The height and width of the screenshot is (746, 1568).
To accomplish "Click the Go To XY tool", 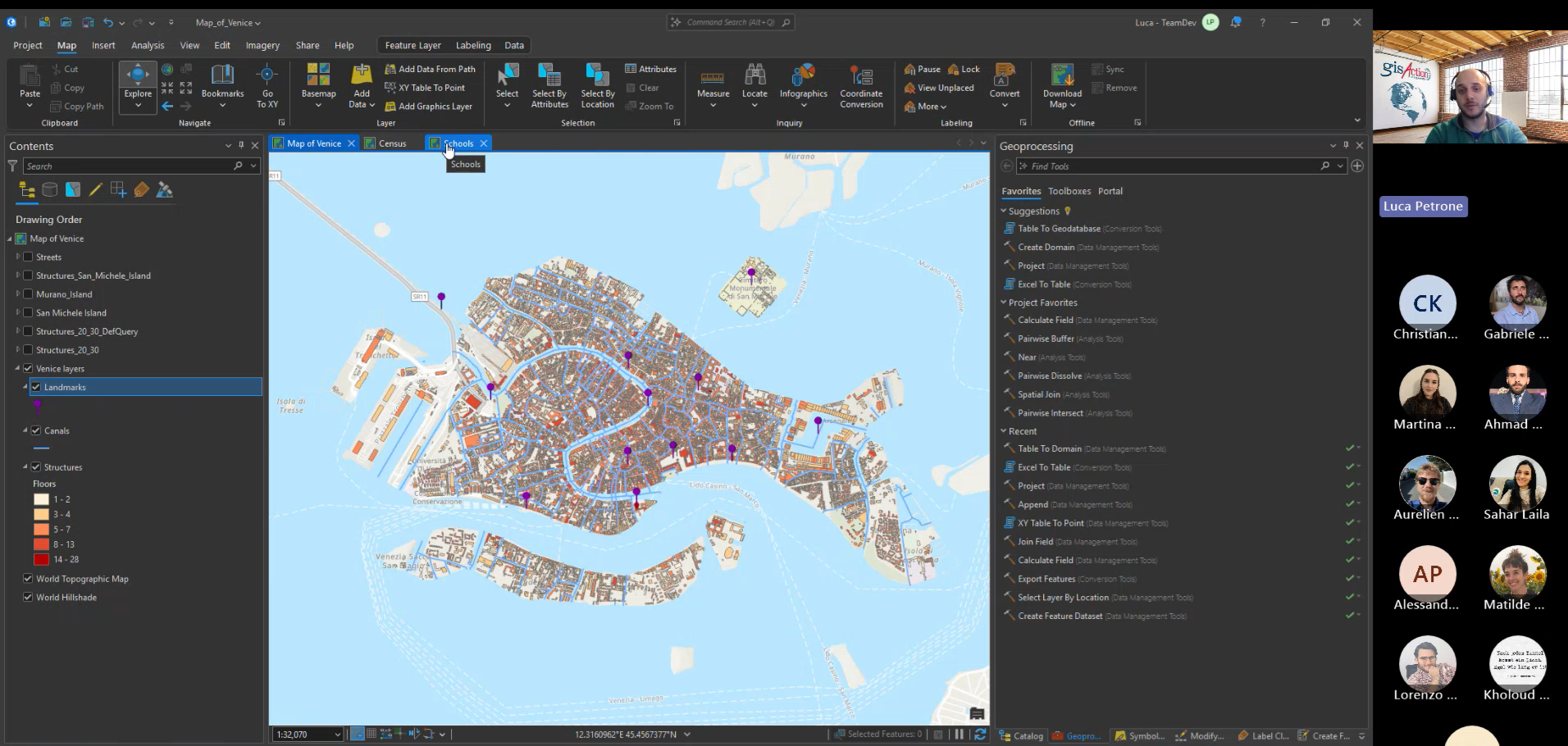I will (x=267, y=85).
